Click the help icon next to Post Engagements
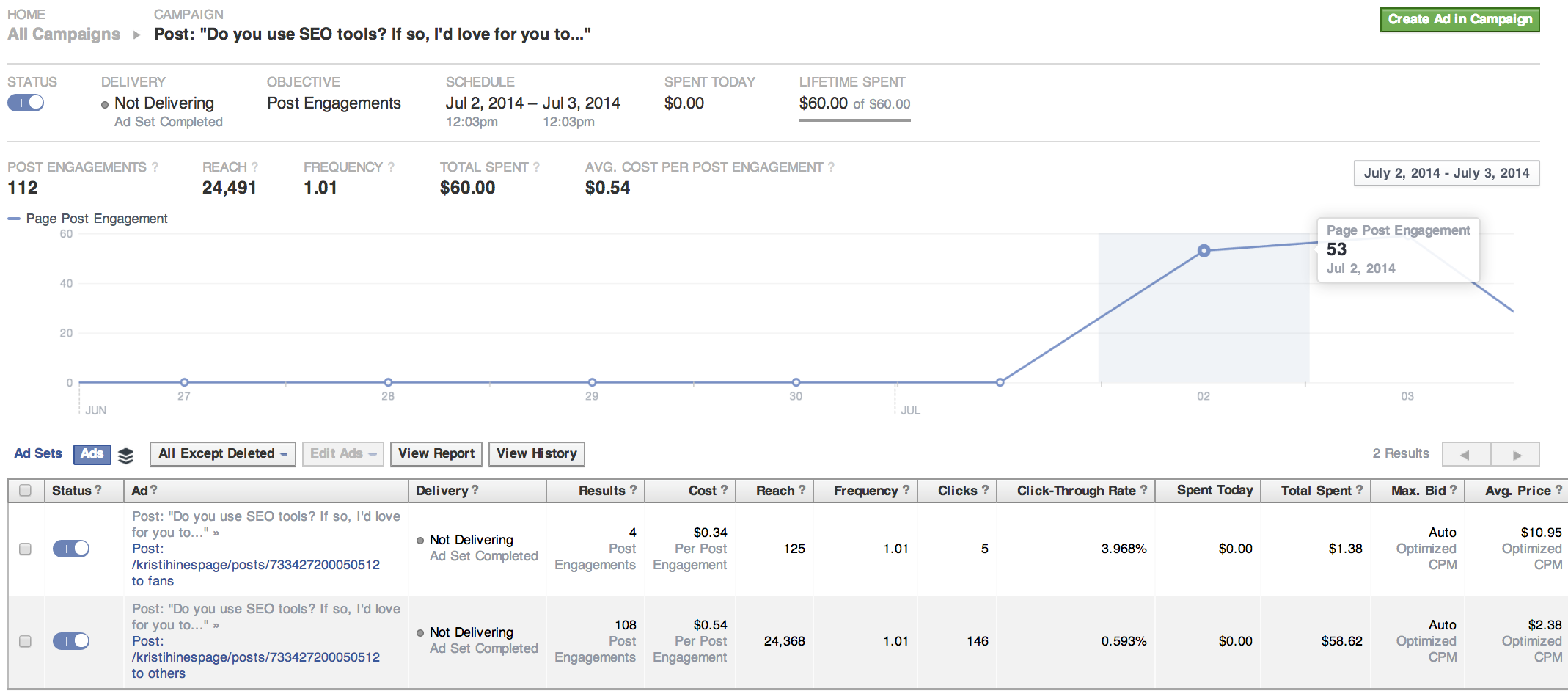Image resolution: width=1568 pixels, height=691 pixels. [155, 167]
